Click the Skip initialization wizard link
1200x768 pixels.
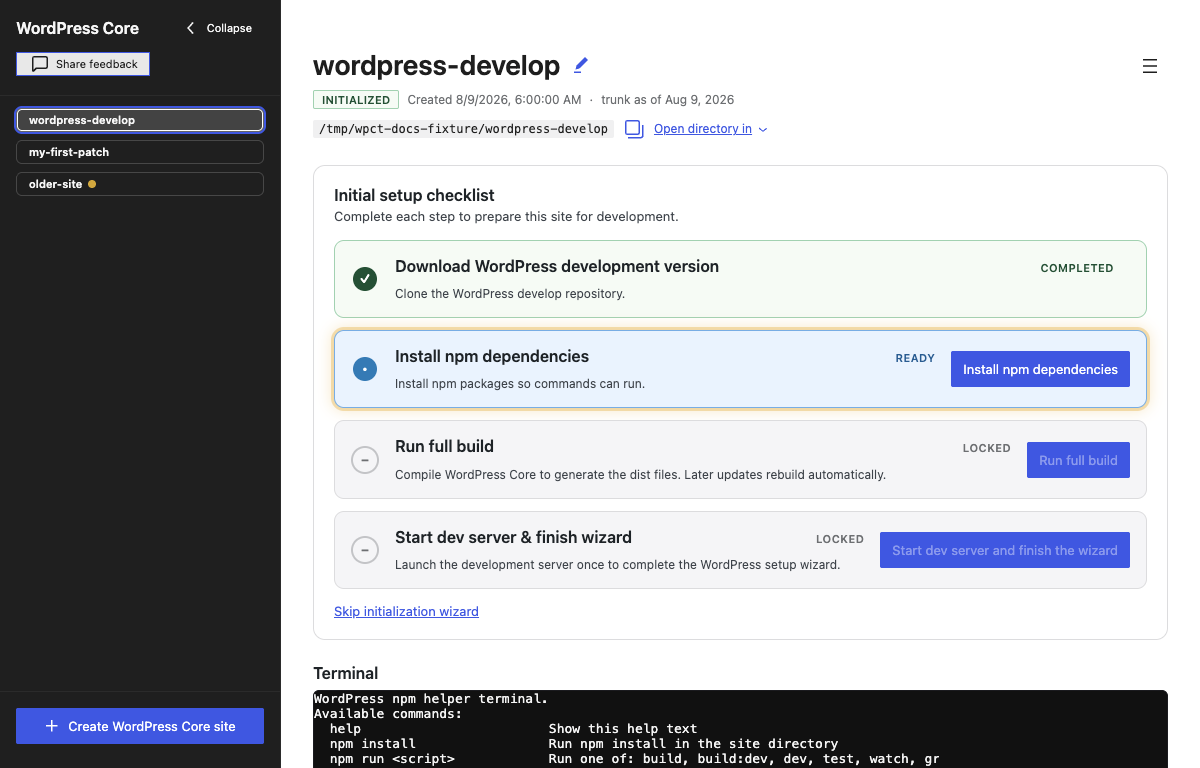[406, 611]
